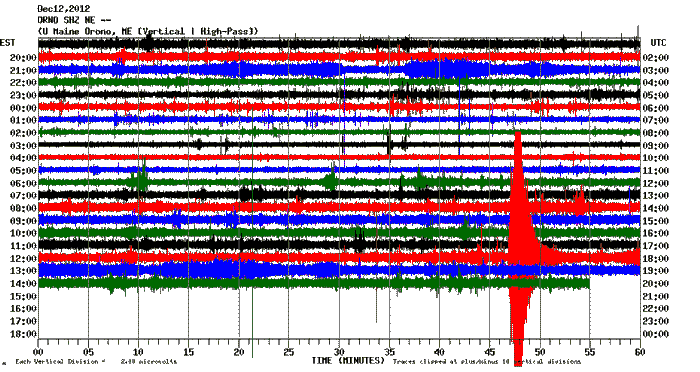Click the '06:00' label on EST axis
Viewport: 700px width, 372px height.
(23, 183)
